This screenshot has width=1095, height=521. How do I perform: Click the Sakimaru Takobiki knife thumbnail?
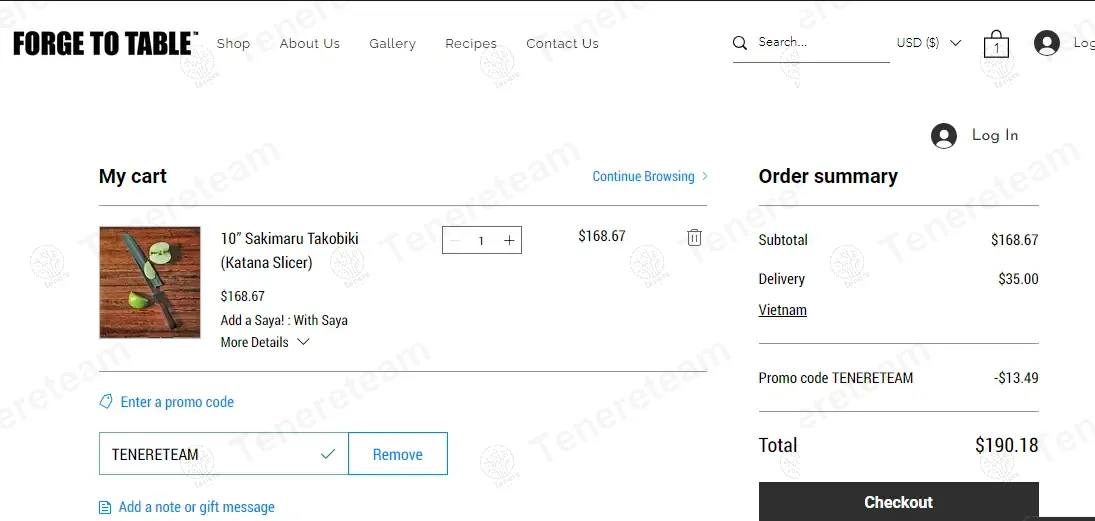pyautogui.click(x=150, y=282)
